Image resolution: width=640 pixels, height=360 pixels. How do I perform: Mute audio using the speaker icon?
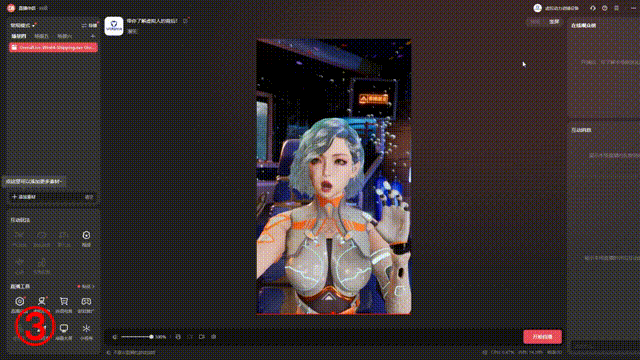(x=115, y=337)
